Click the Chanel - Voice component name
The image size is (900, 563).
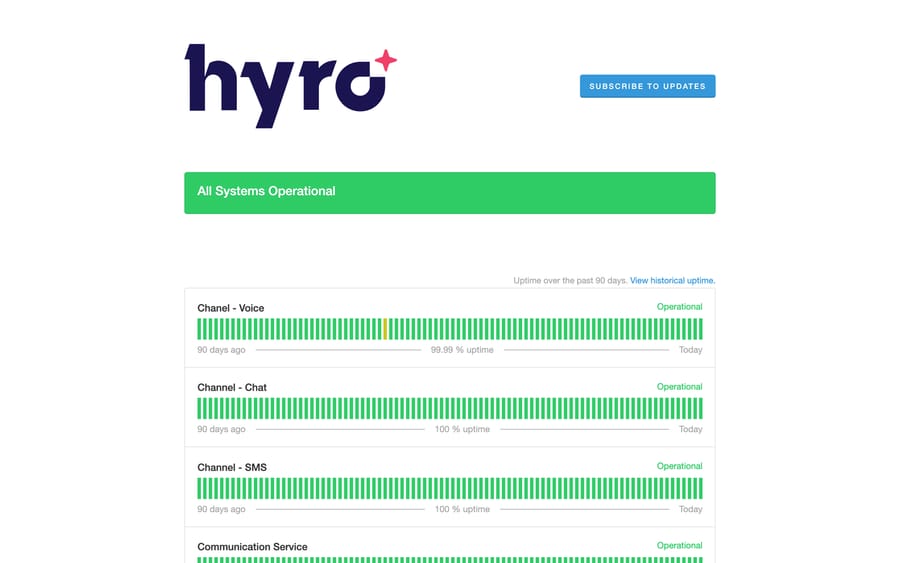(x=231, y=308)
